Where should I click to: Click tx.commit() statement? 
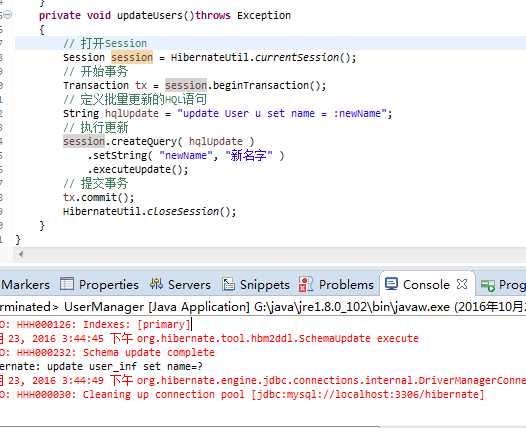99,197
